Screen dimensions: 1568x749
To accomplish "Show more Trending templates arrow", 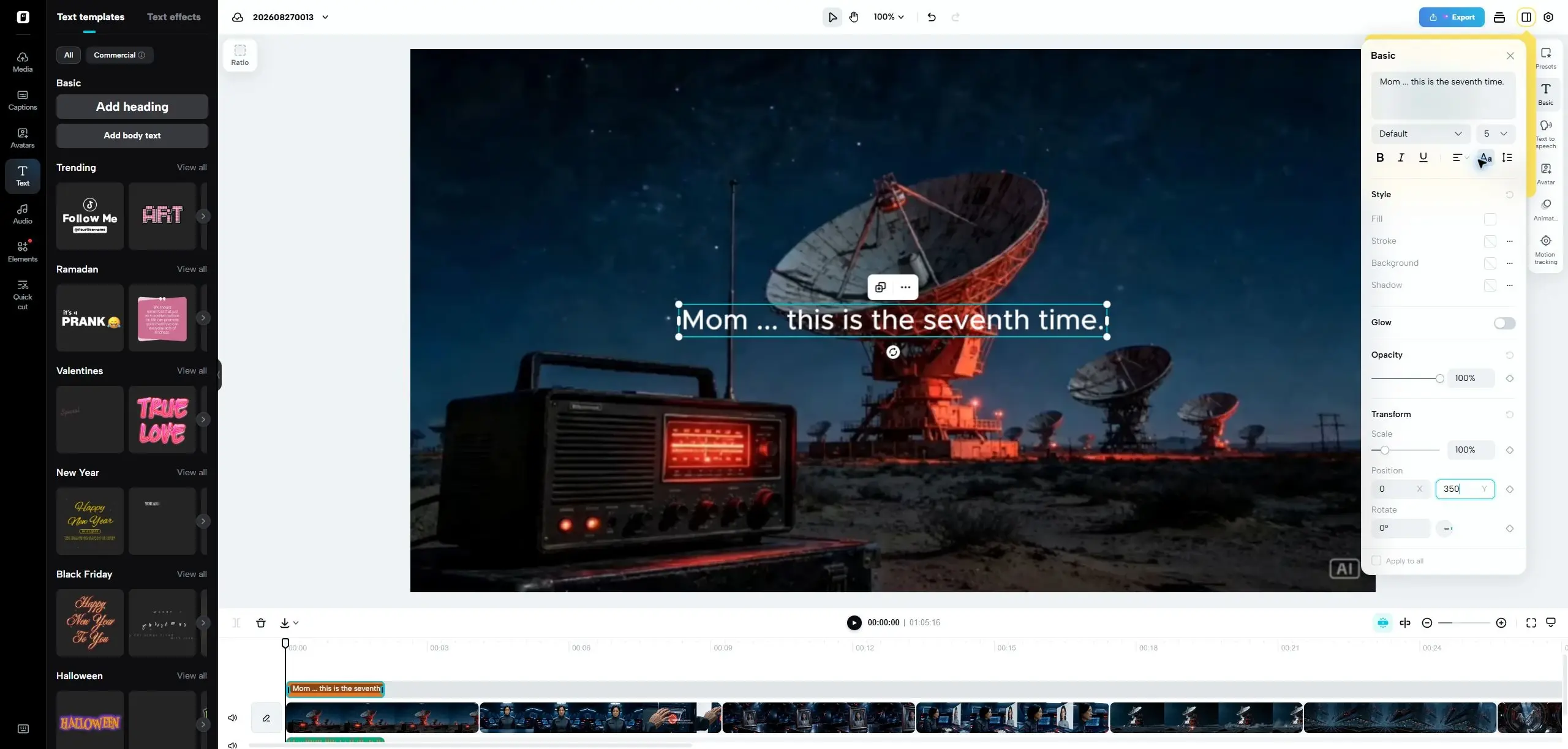I will 203,216.
